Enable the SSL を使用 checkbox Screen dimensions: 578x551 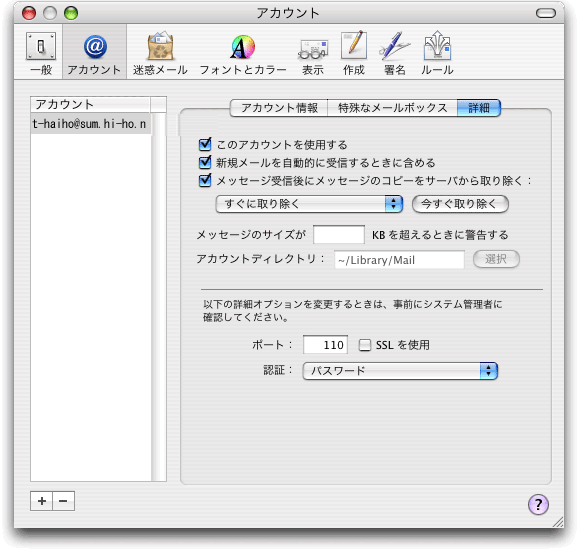[365, 345]
